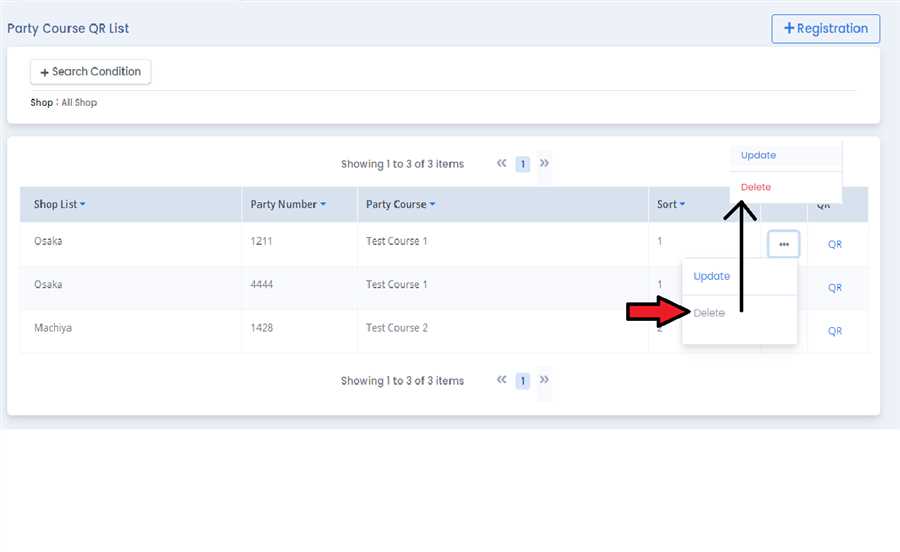Open QR code for party number 1211

835,244
